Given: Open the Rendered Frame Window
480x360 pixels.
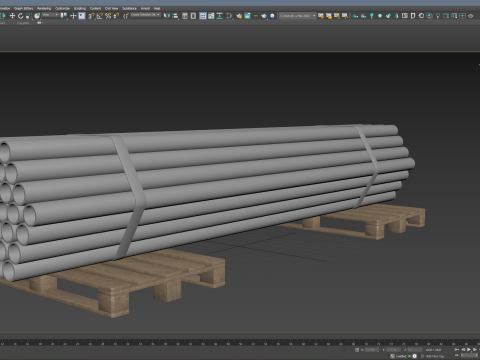Looking at the screenshot, I should (247, 16).
